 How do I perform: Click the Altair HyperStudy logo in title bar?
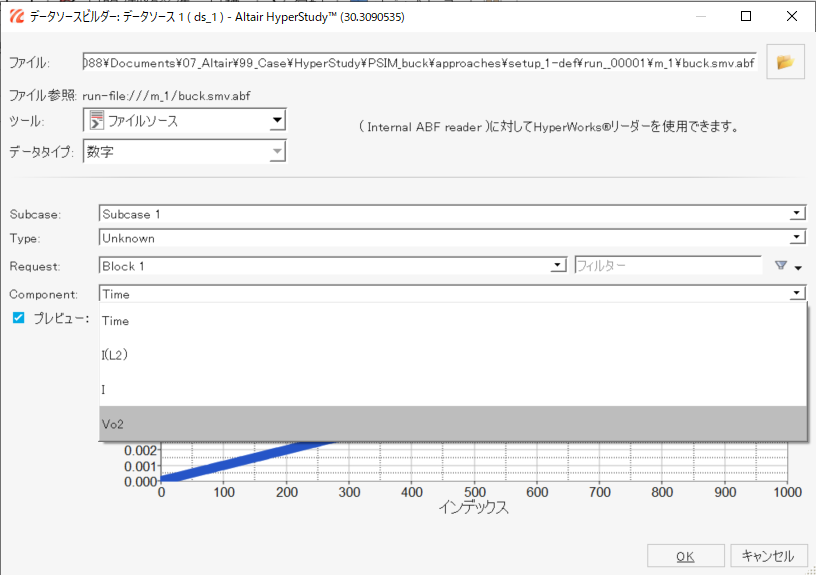point(16,17)
